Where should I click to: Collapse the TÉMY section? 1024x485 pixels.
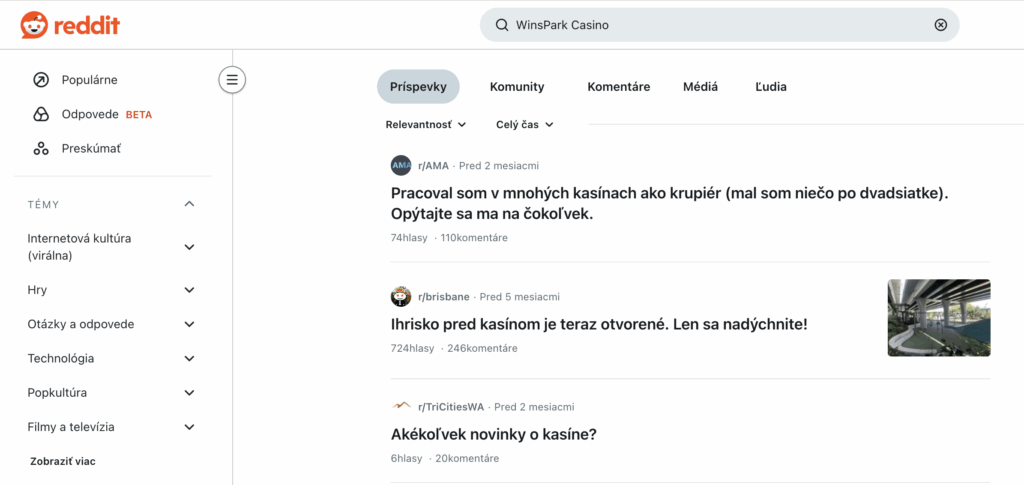tap(190, 204)
